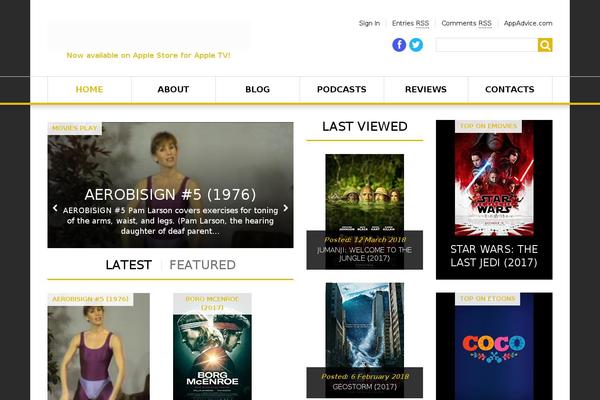Screen dimensions: 600x400
Task: Open AEROBISIGN #5 (1976) slider title
Action: click(x=170, y=194)
